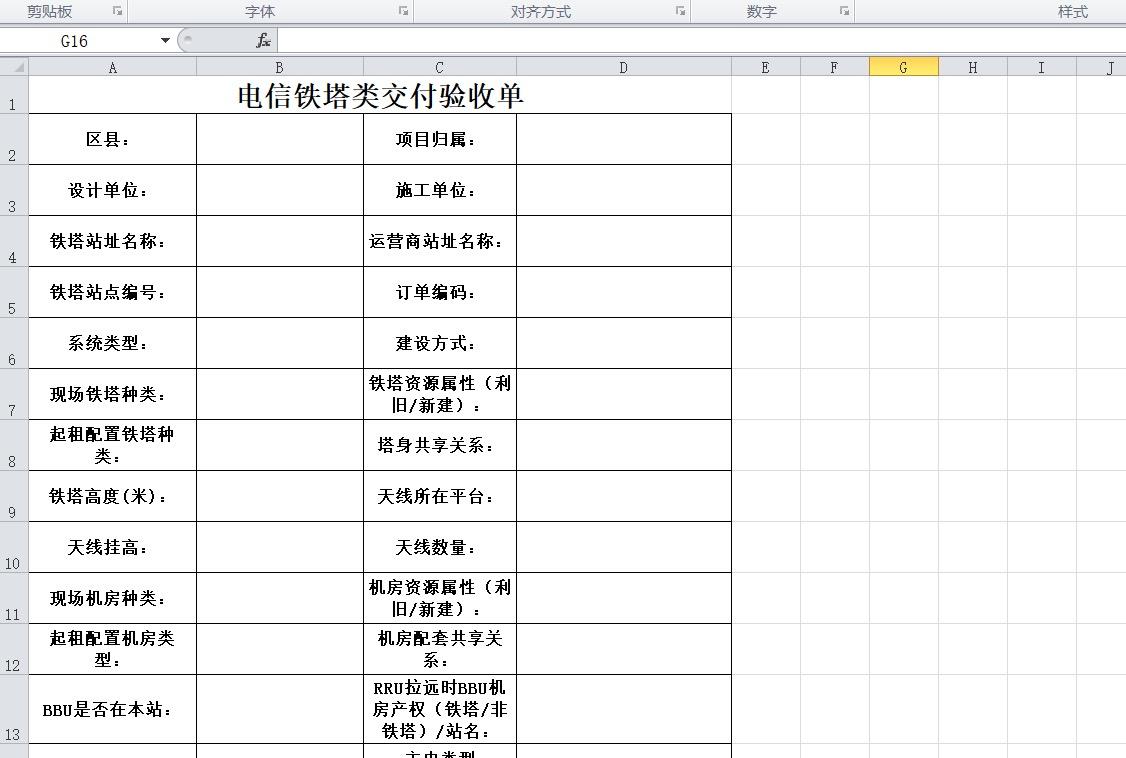Open the Number group dialog launcher

click(844, 11)
